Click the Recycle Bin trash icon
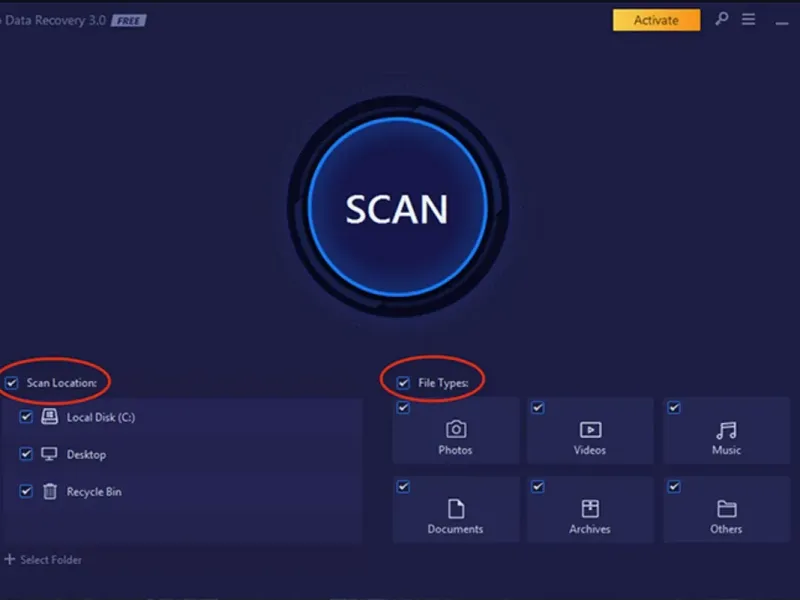Viewport: 800px width, 600px height. (49, 491)
